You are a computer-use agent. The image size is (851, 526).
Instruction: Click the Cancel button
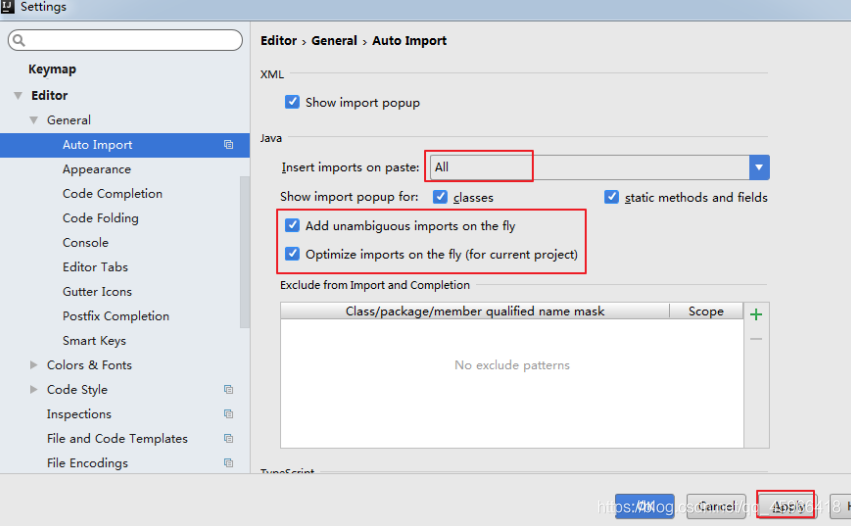point(717,506)
